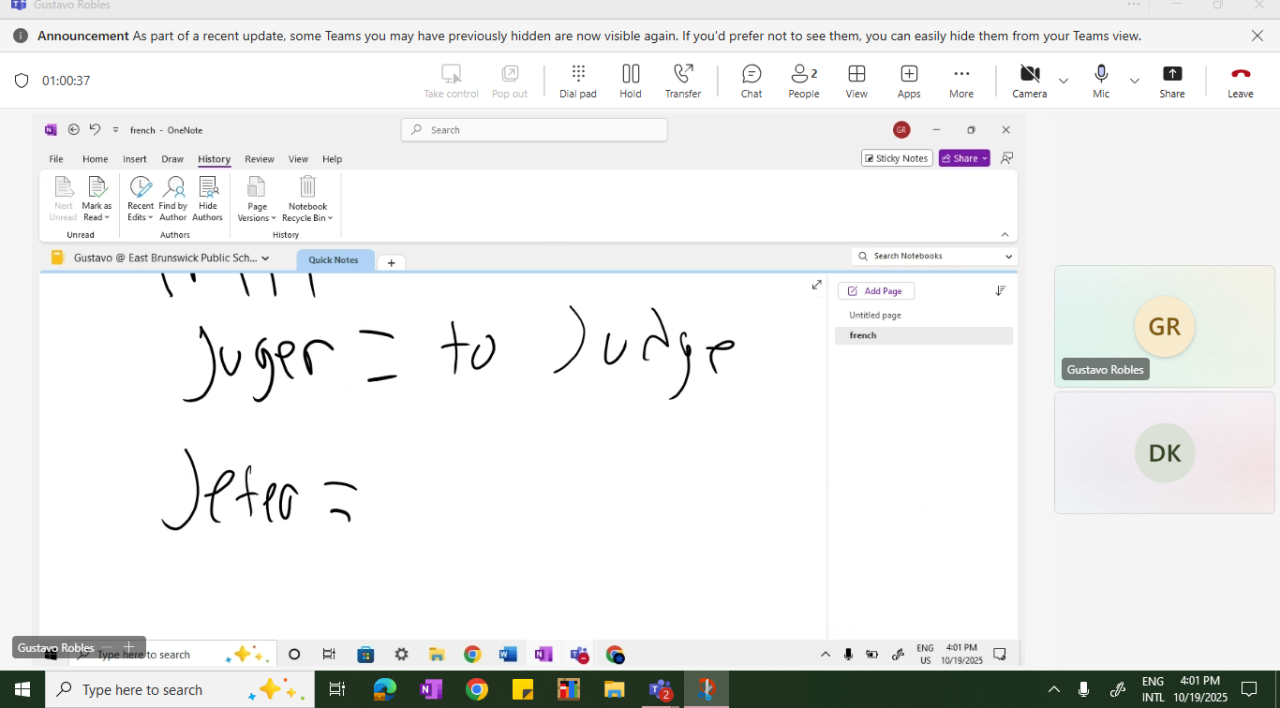Turn on the Camera in Teams
The image size is (1280, 708).
click(x=1029, y=81)
